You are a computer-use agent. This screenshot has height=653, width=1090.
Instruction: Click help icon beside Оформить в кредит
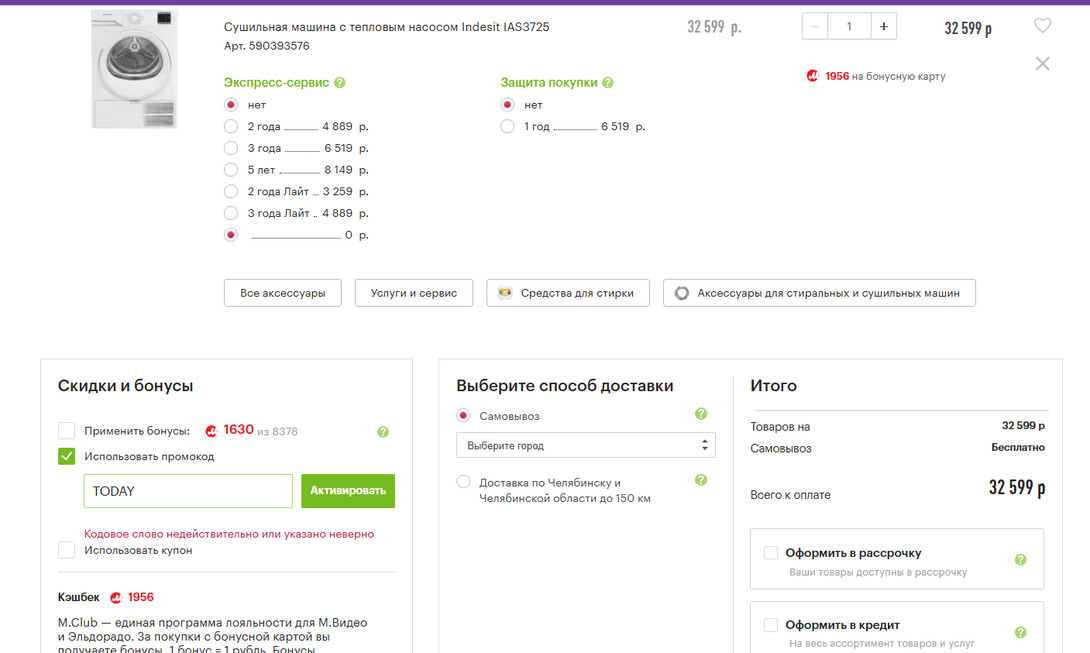tap(1020, 633)
